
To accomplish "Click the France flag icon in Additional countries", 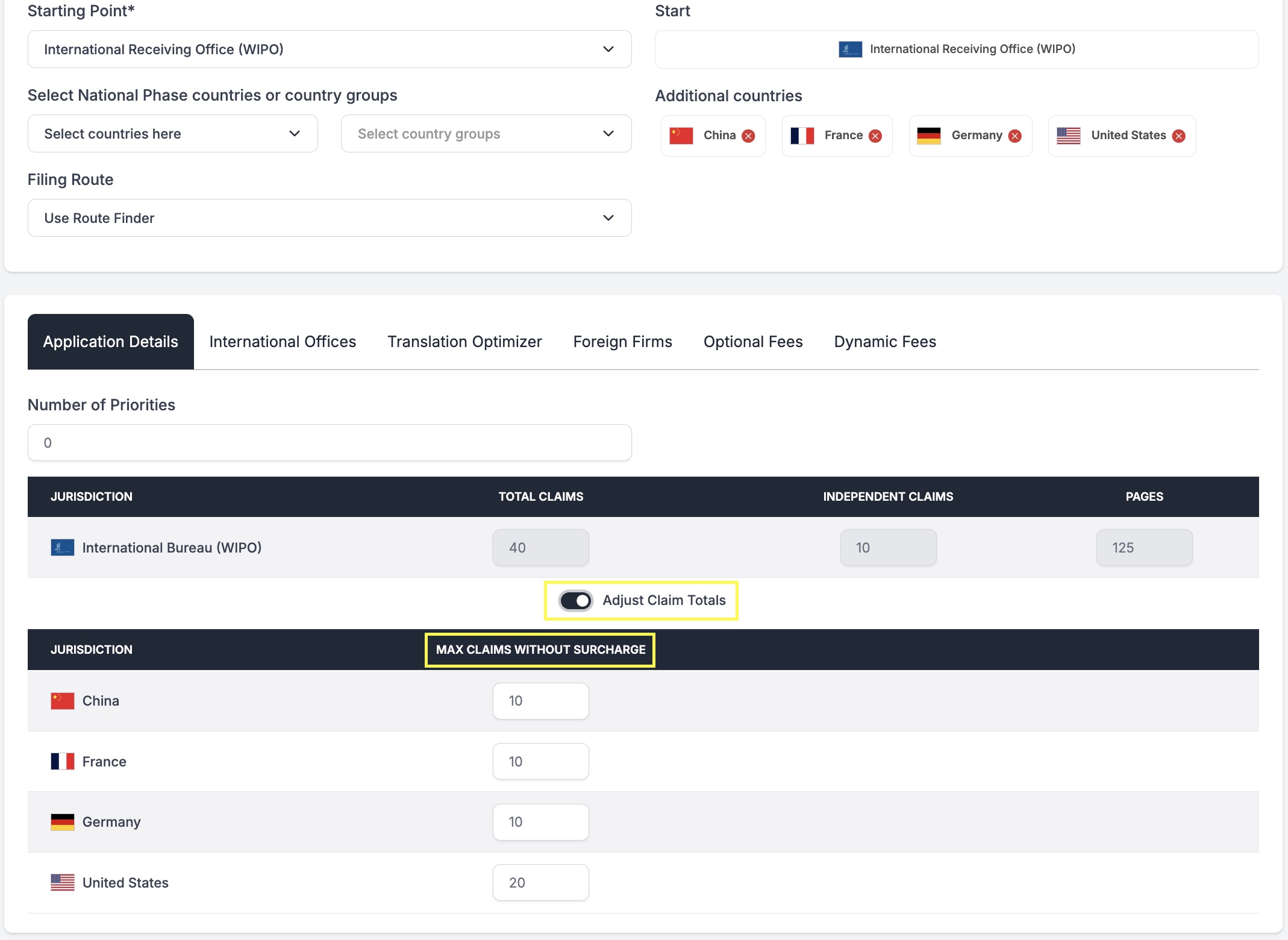I will click(802, 136).
